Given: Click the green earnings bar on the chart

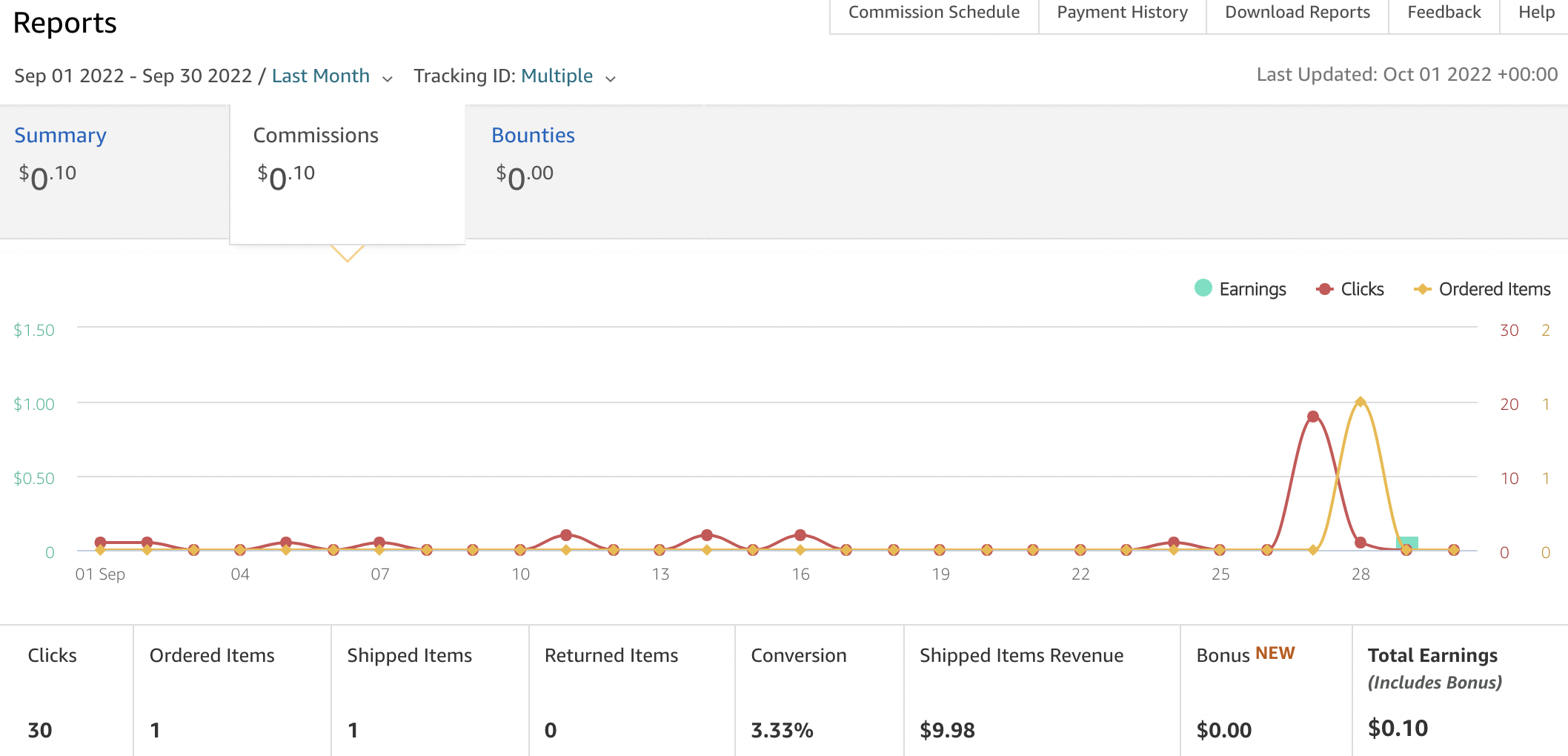Looking at the screenshot, I should 1407,543.
